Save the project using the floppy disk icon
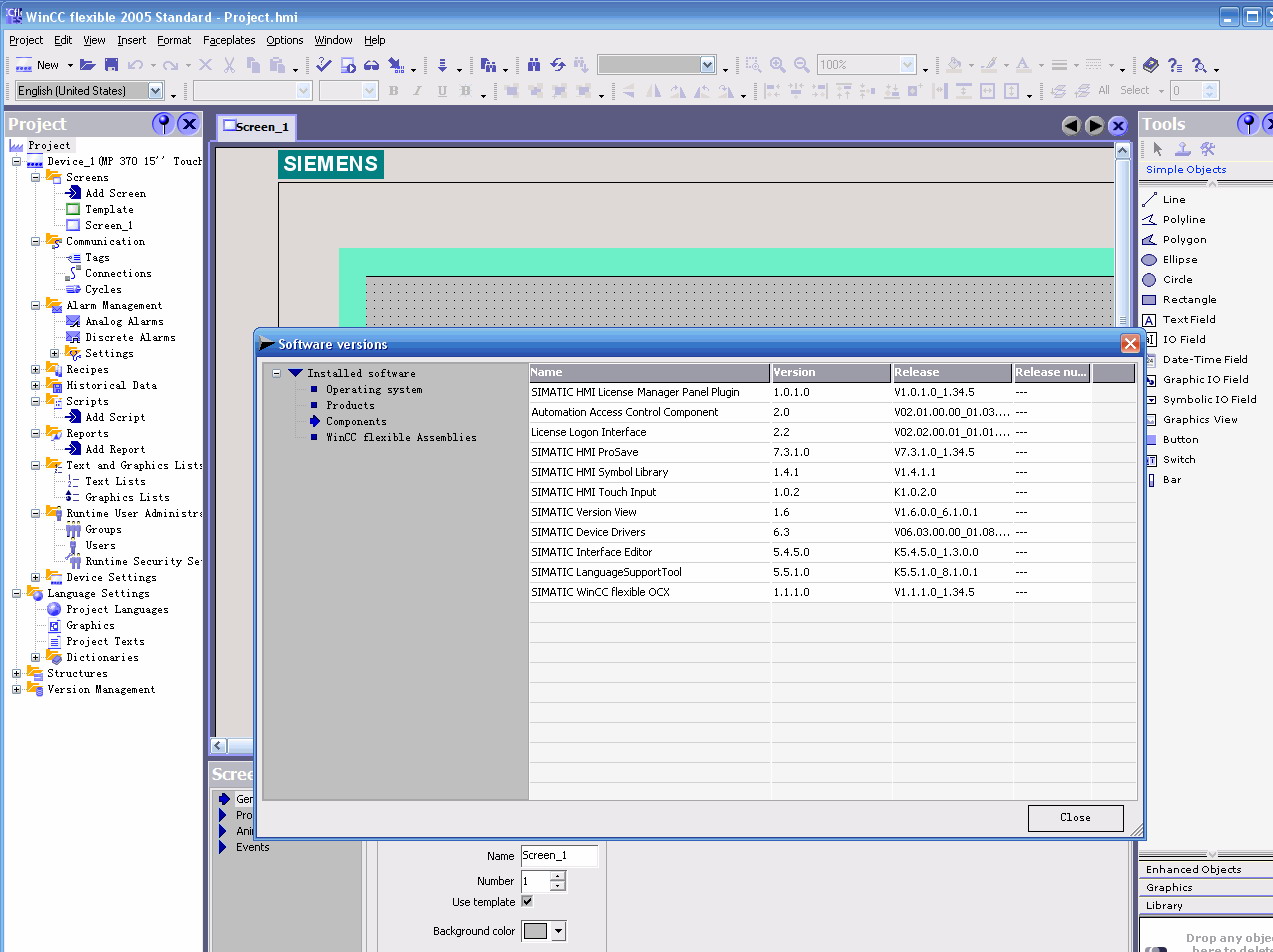 [x=111, y=65]
